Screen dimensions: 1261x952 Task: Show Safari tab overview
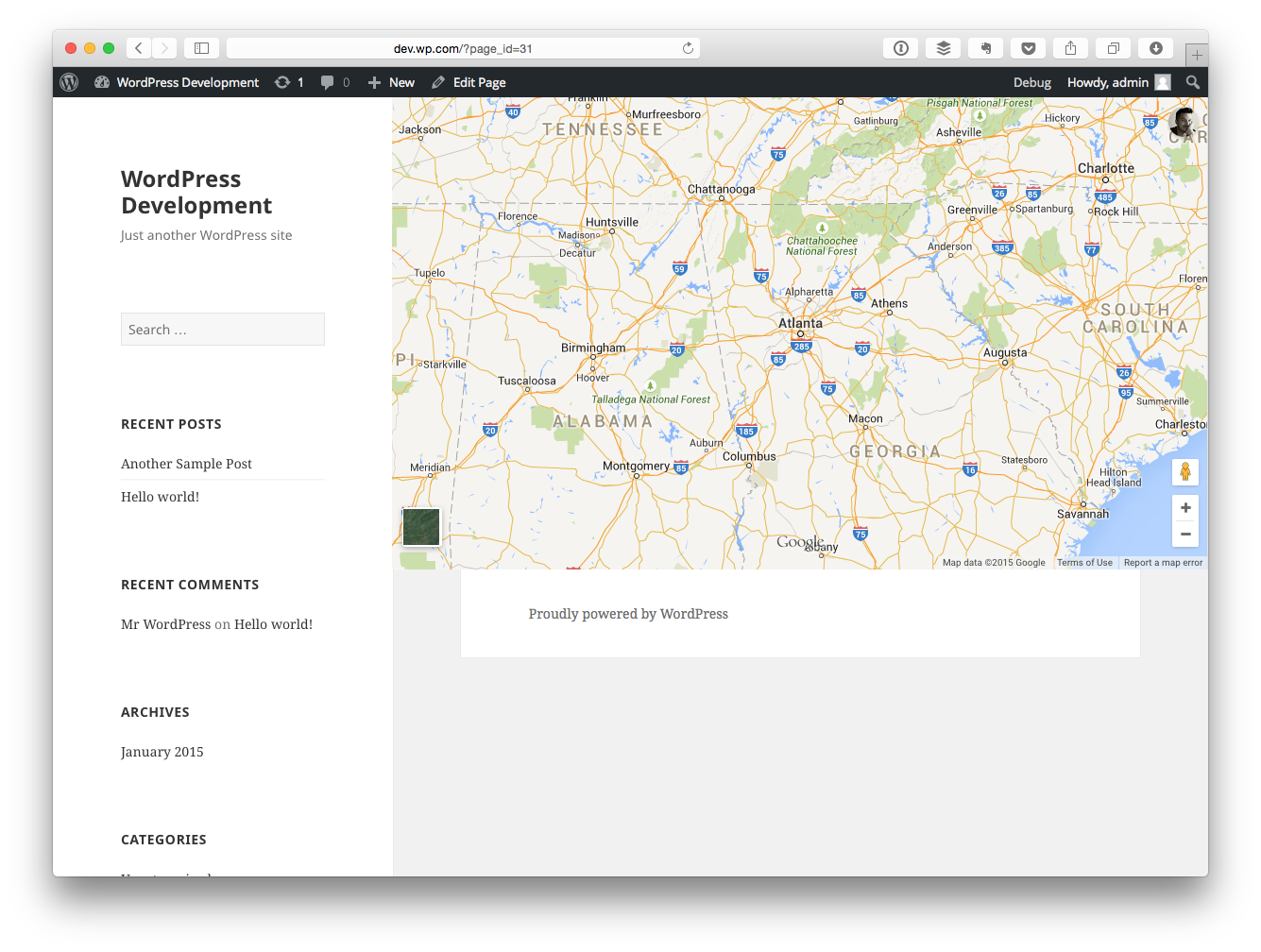1113,47
